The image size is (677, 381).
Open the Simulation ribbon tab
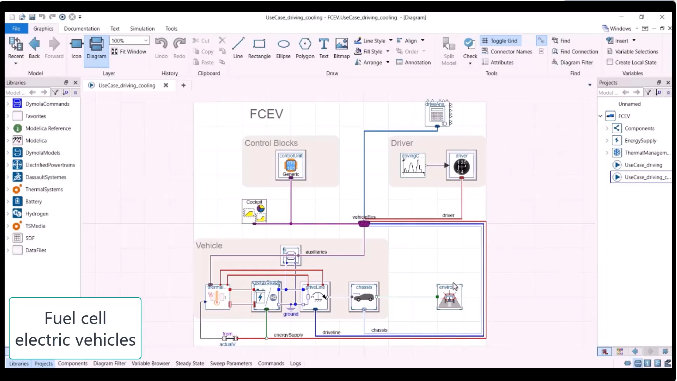pos(142,29)
